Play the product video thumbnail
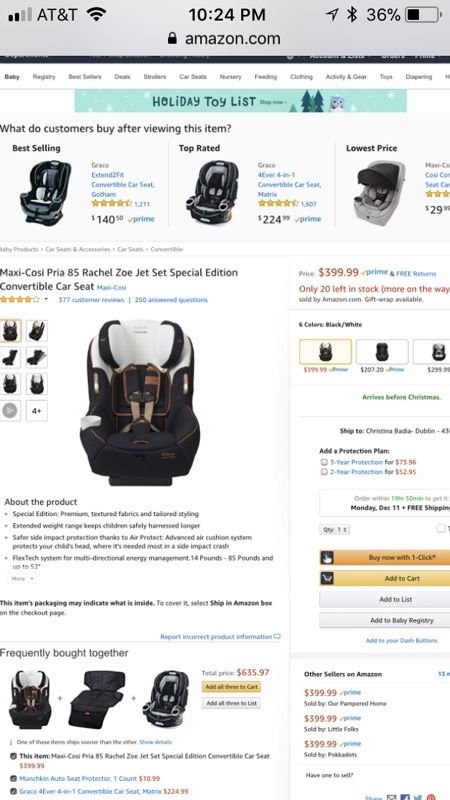Screen dimensions: 450x800 [10, 410]
